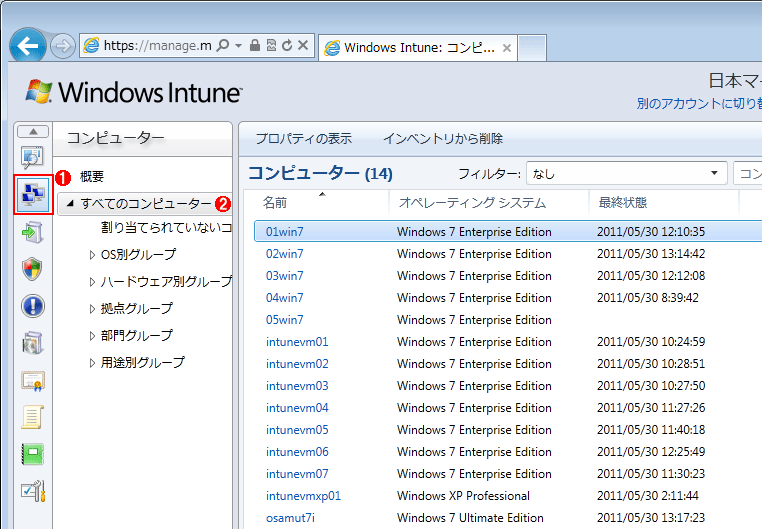The height and width of the screenshot is (529, 762).
Task: Open a new blank browser tab
Action: (x=532, y=48)
